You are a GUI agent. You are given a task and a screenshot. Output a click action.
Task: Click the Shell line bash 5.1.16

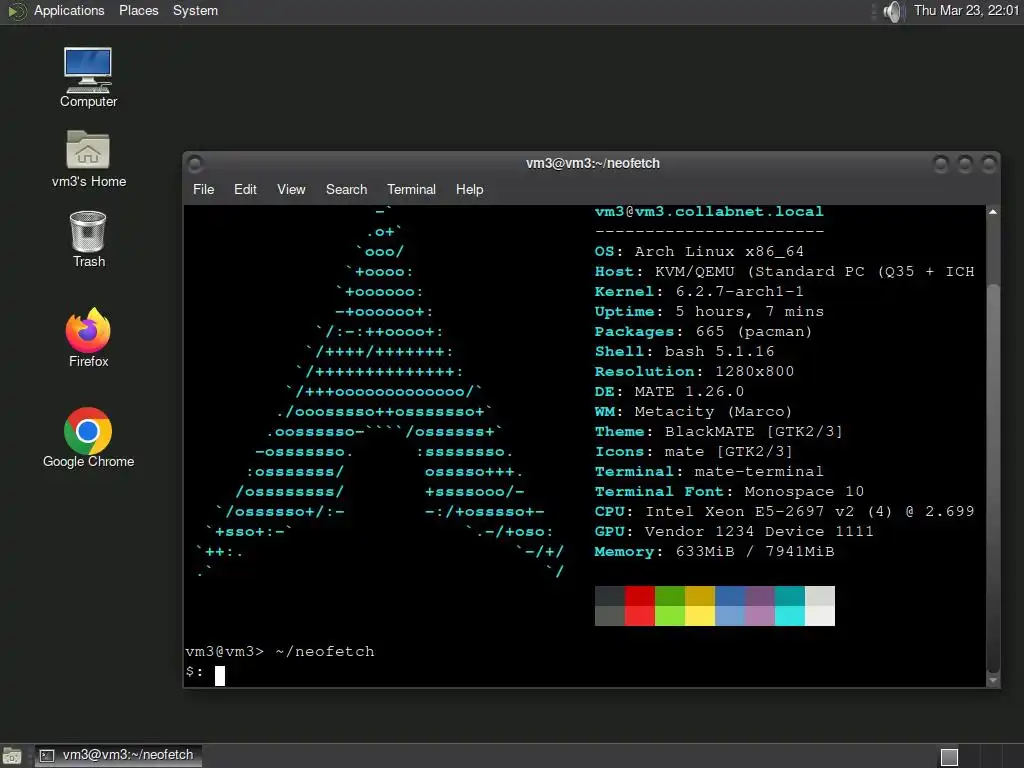point(684,351)
